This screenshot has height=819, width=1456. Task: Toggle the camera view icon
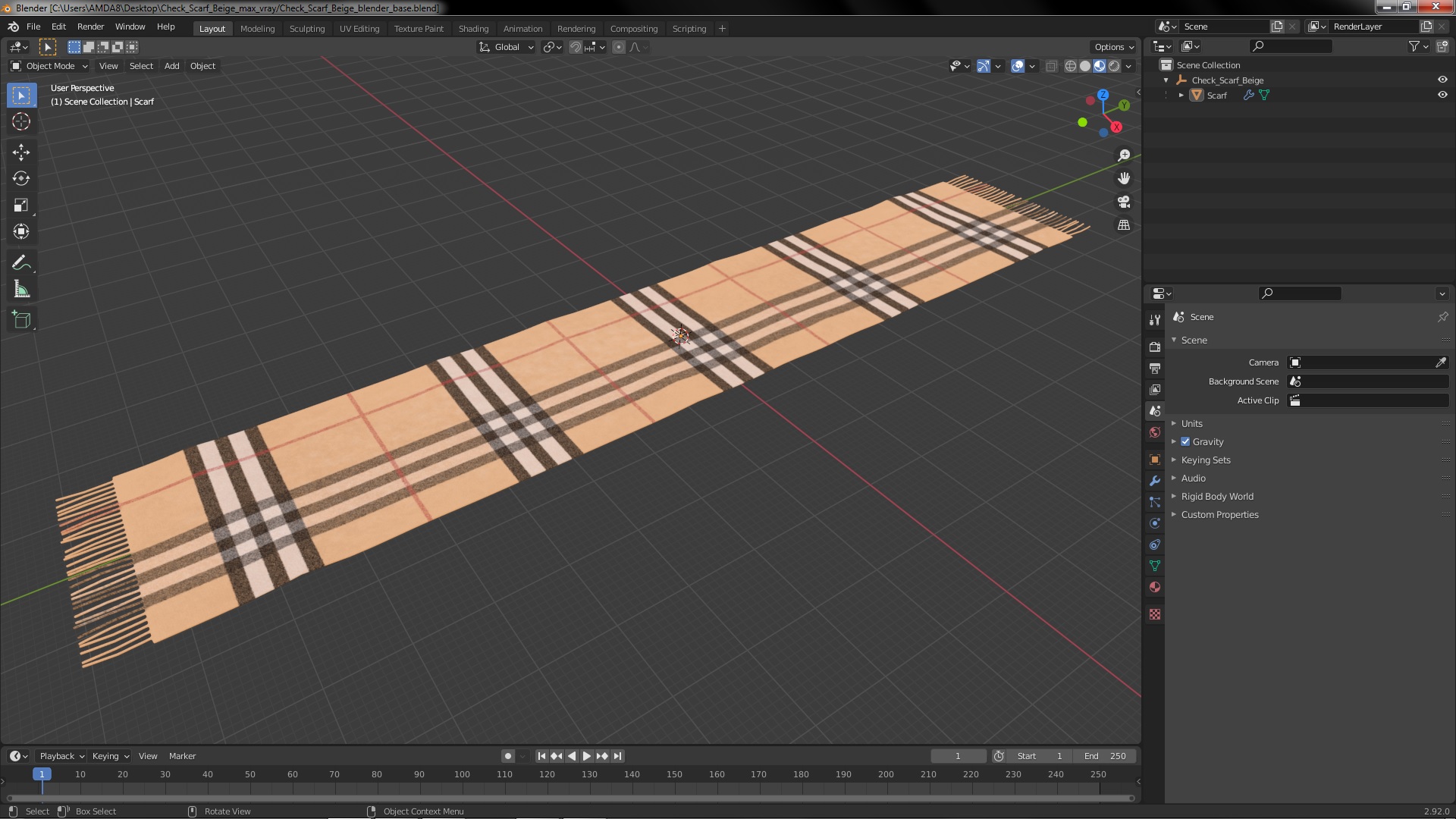point(1124,202)
